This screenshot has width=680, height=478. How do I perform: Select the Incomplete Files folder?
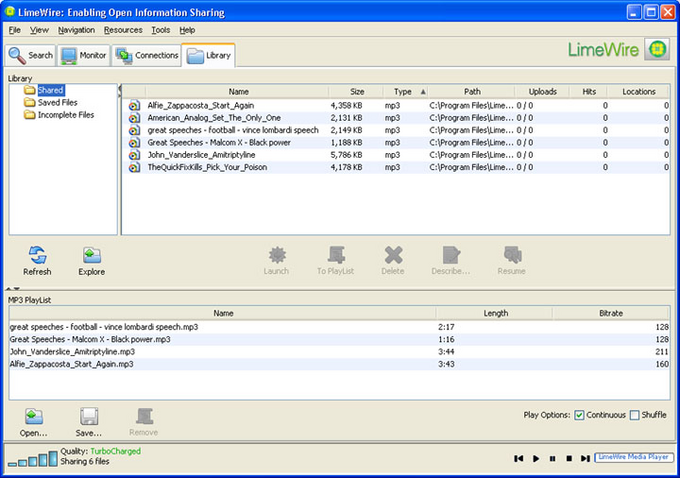click(x=65, y=115)
